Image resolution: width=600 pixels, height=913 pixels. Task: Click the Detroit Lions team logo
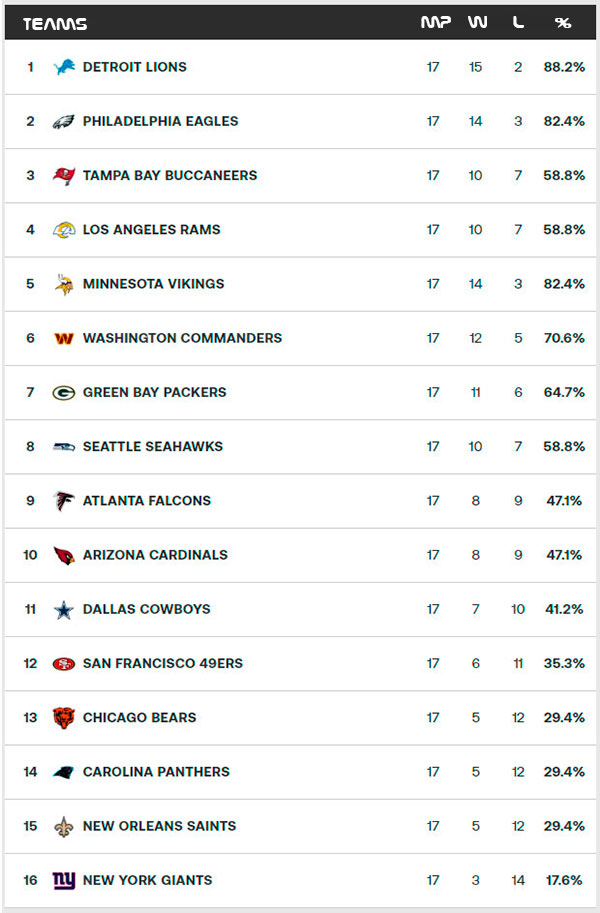64,68
